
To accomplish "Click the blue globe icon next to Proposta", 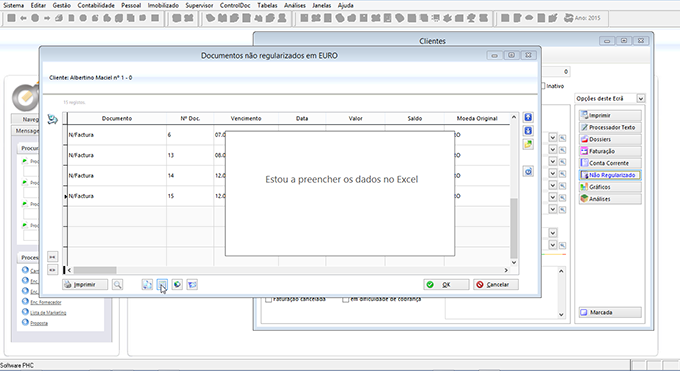I will pyautogui.click(x=25, y=322).
